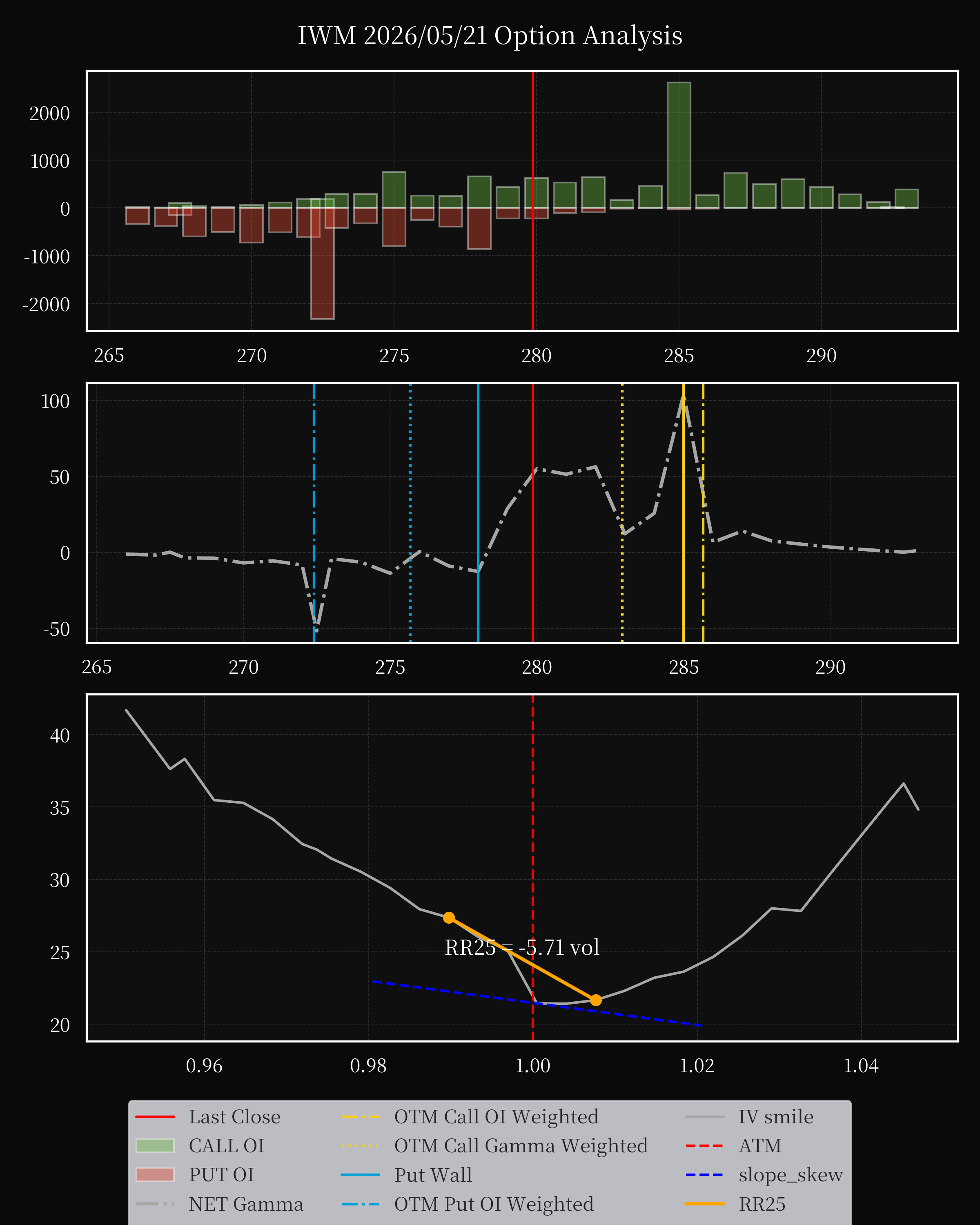Click the blue dashed slope_skew legend sample
980x1225 pixels.
(704, 1174)
